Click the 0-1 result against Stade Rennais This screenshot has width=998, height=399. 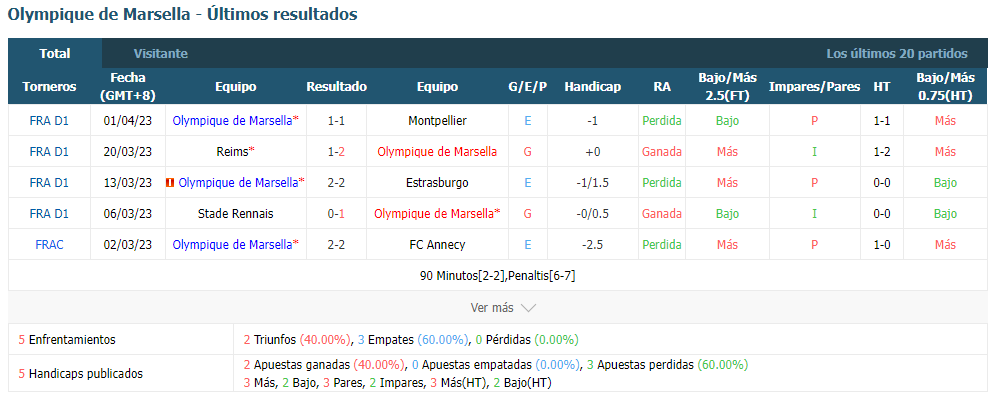point(336,214)
